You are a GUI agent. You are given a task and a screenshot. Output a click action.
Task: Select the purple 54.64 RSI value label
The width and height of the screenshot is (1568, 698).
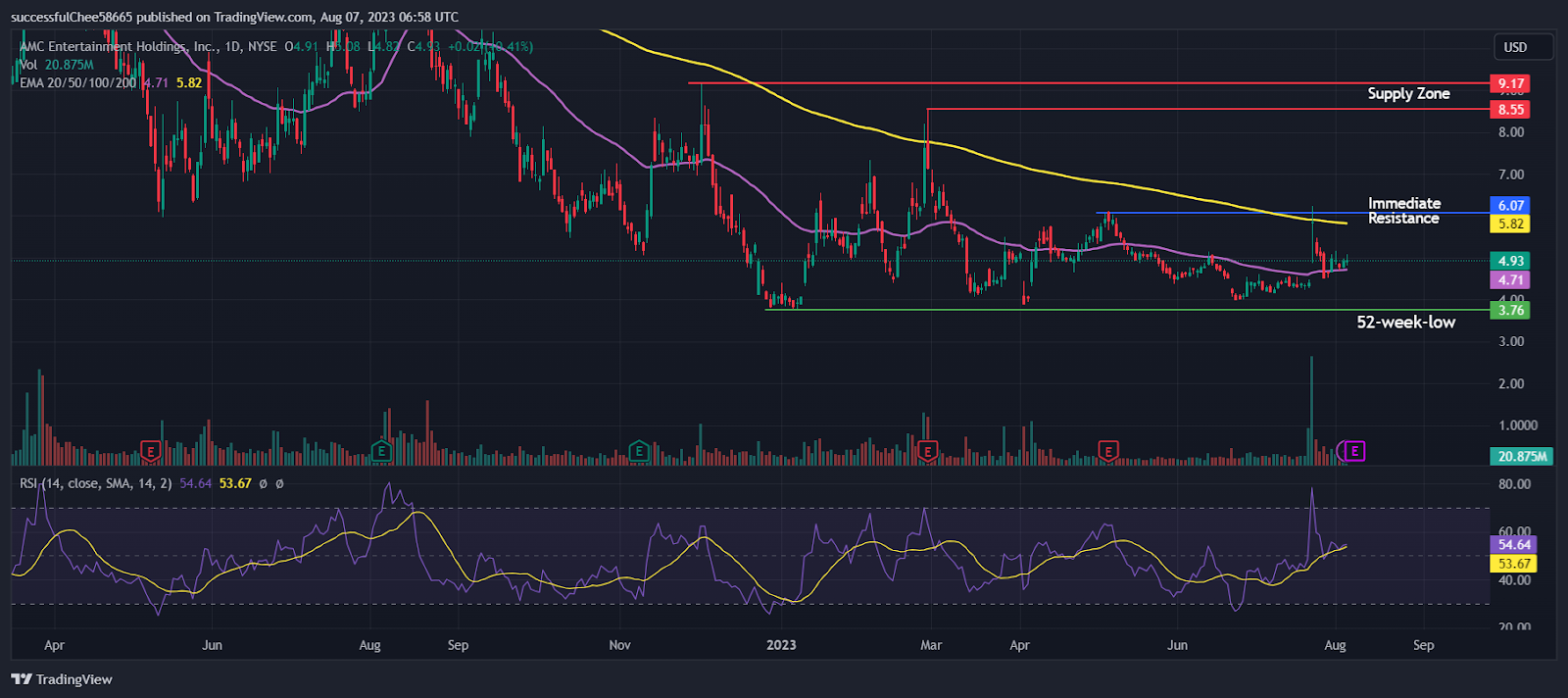point(1514,544)
